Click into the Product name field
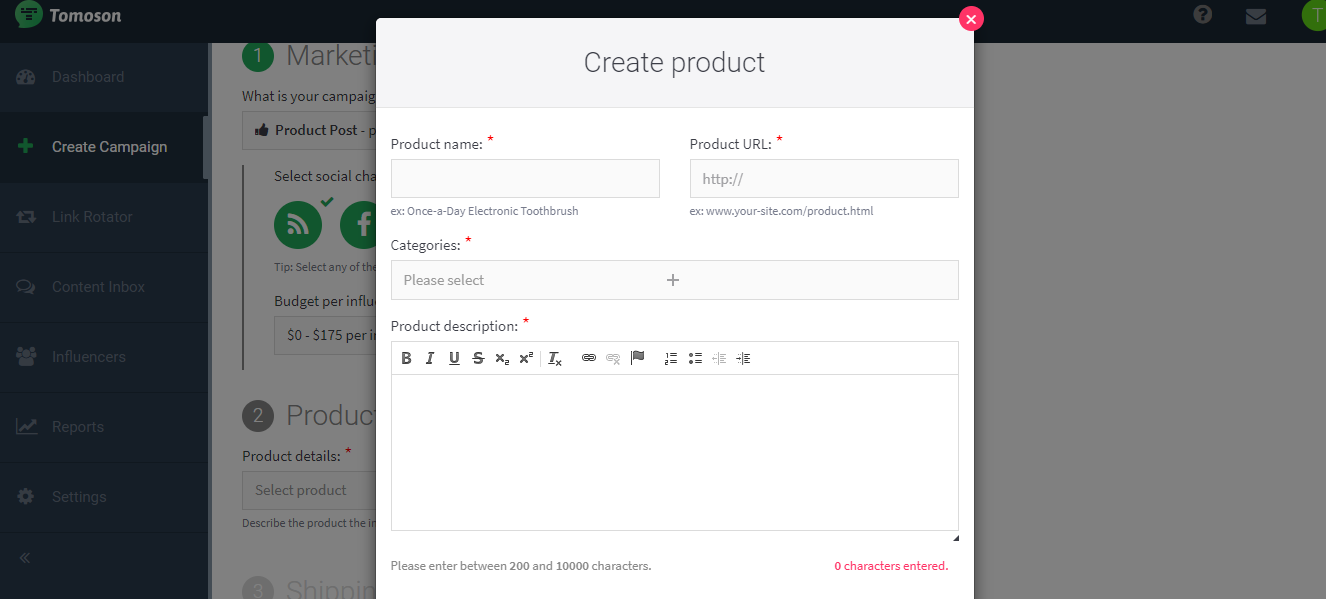This screenshot has width=1326, height=599. (x=525, y=178)
